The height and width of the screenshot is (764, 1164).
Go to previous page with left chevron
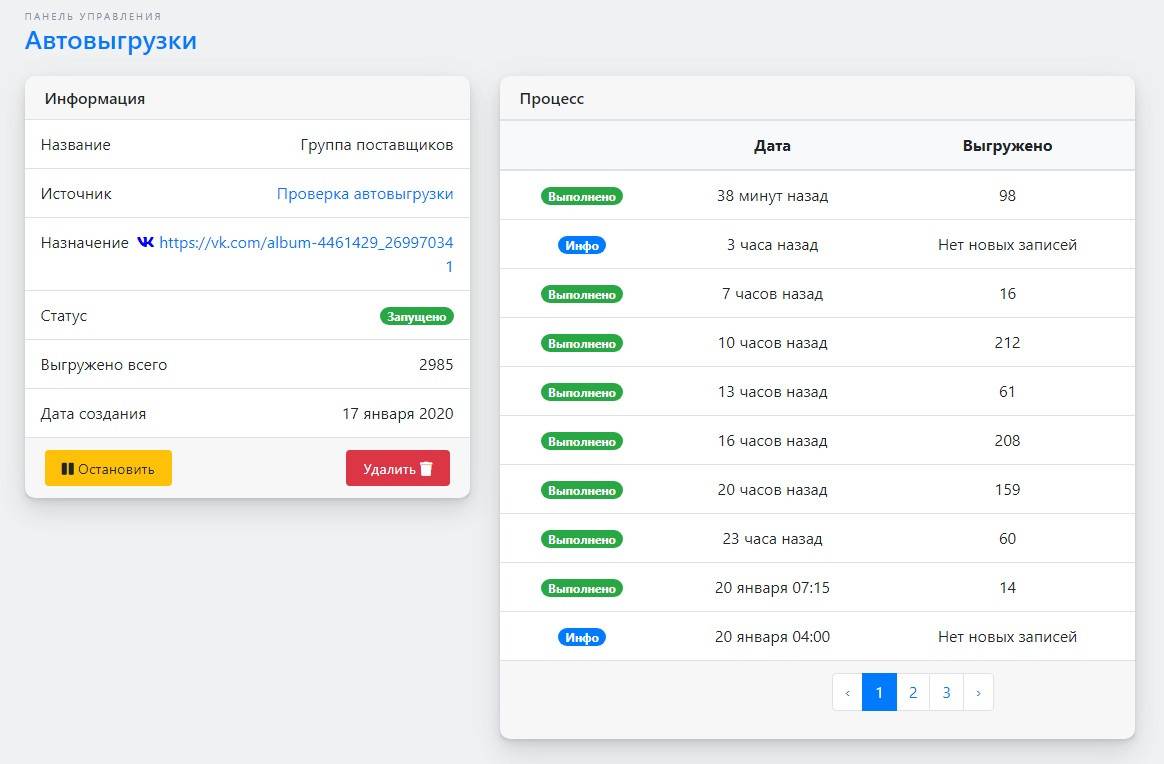click(x=847, y=692)
